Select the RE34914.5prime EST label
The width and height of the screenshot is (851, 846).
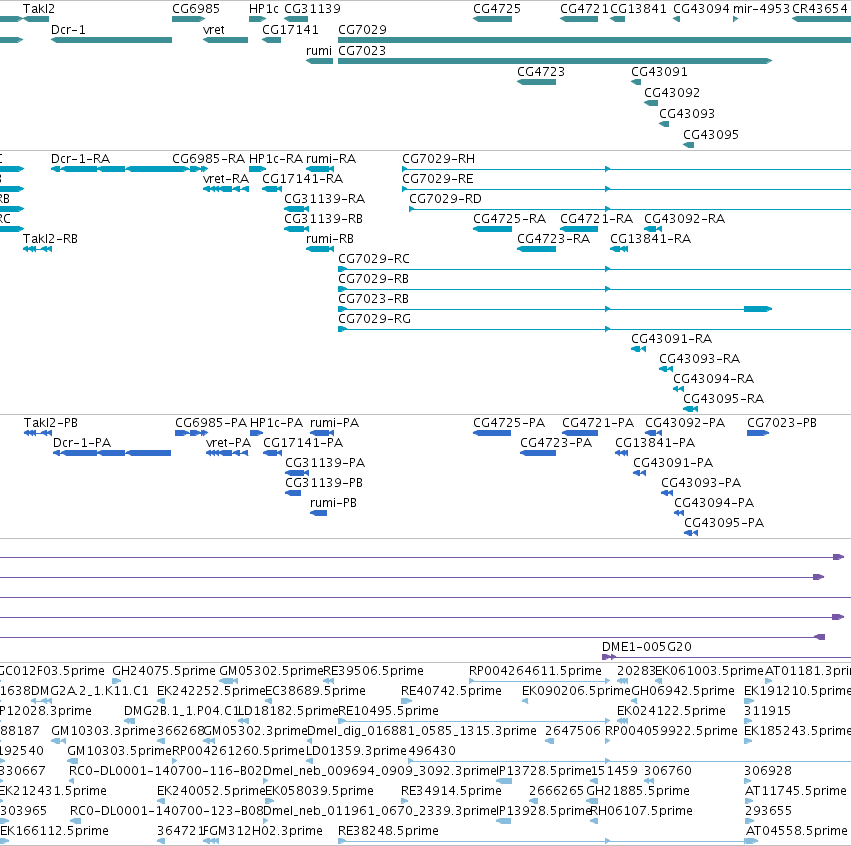[x=451, y=791]
